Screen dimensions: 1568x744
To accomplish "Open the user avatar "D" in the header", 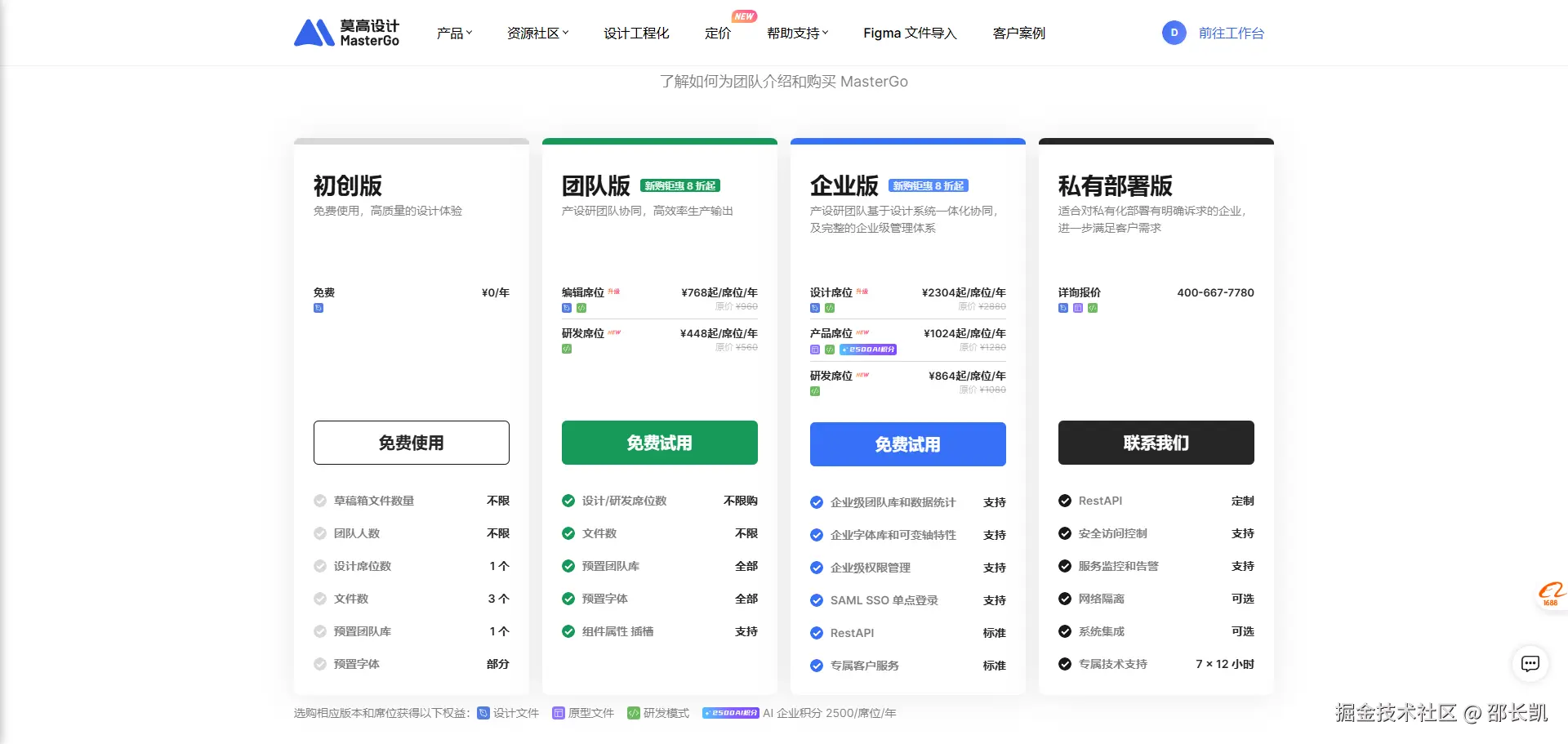I will tap(1174, 33).
